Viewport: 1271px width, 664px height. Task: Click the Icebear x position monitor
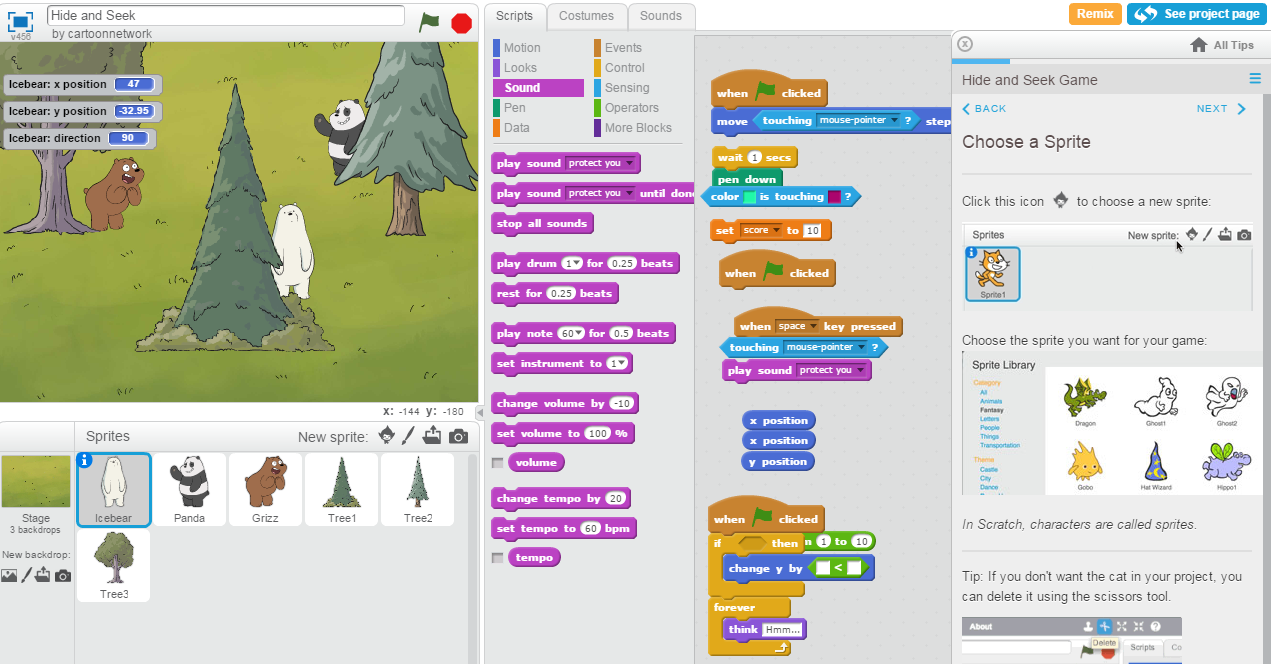tap(82, 84)
